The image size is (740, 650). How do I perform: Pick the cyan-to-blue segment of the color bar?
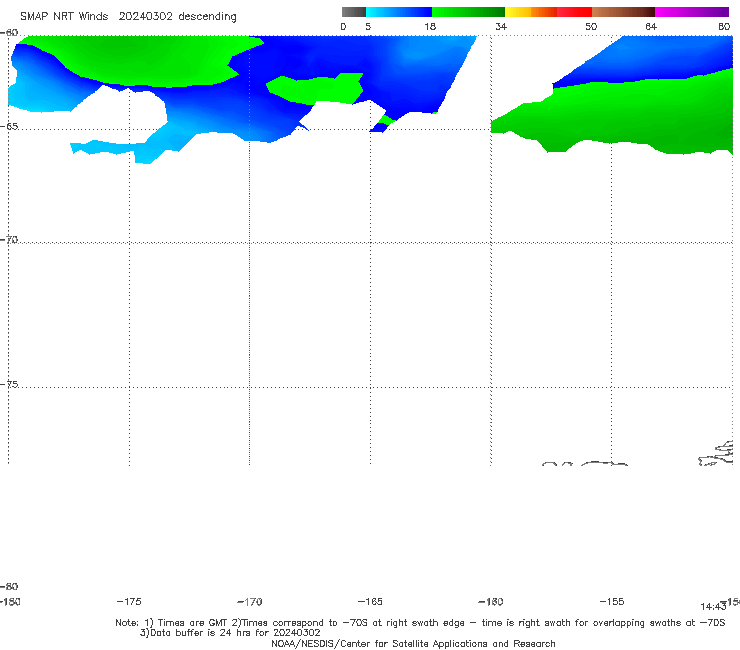click(x=399, y=12)
